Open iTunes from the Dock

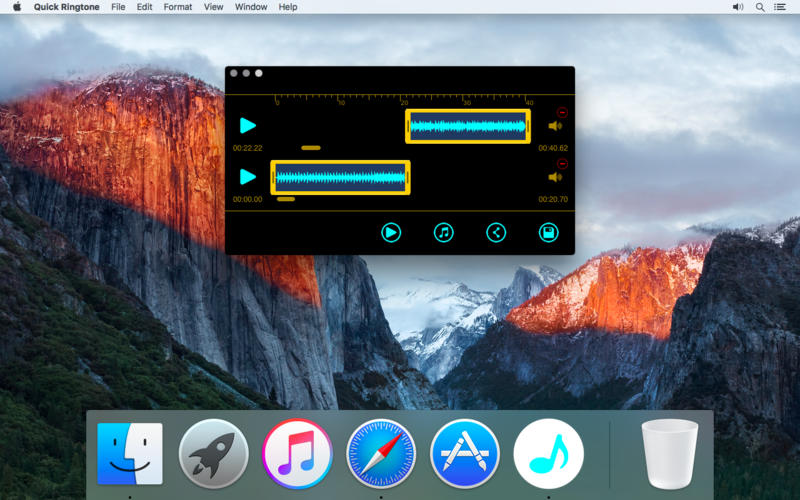tap(297, 454)
